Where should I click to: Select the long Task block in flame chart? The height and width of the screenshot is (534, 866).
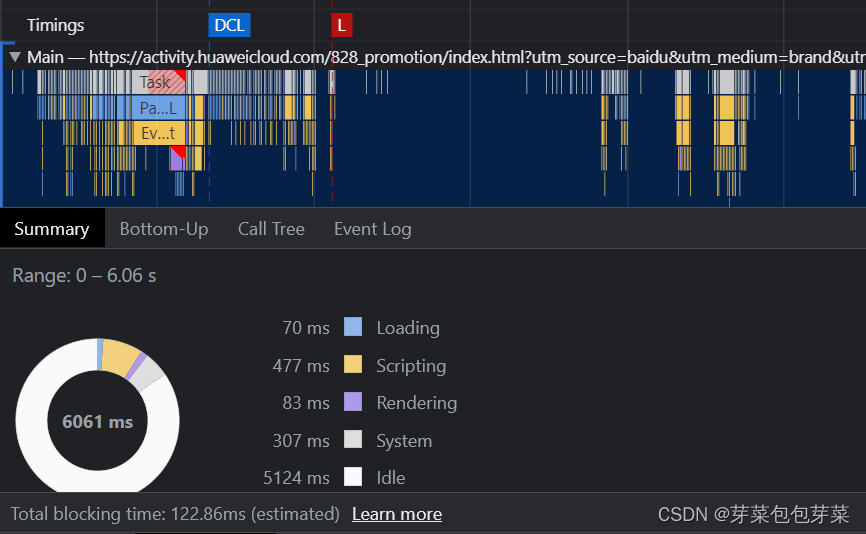[x=159, y=82]
